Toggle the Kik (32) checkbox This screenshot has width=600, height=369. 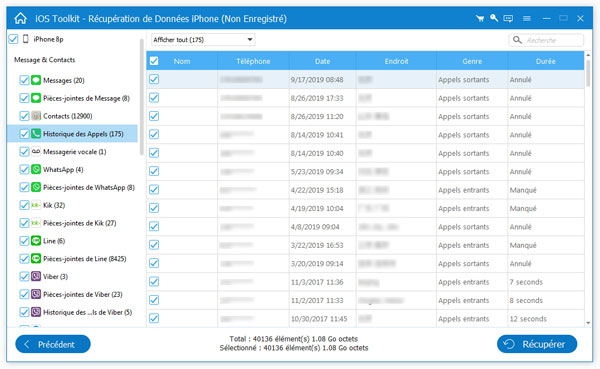coord(24,205)
